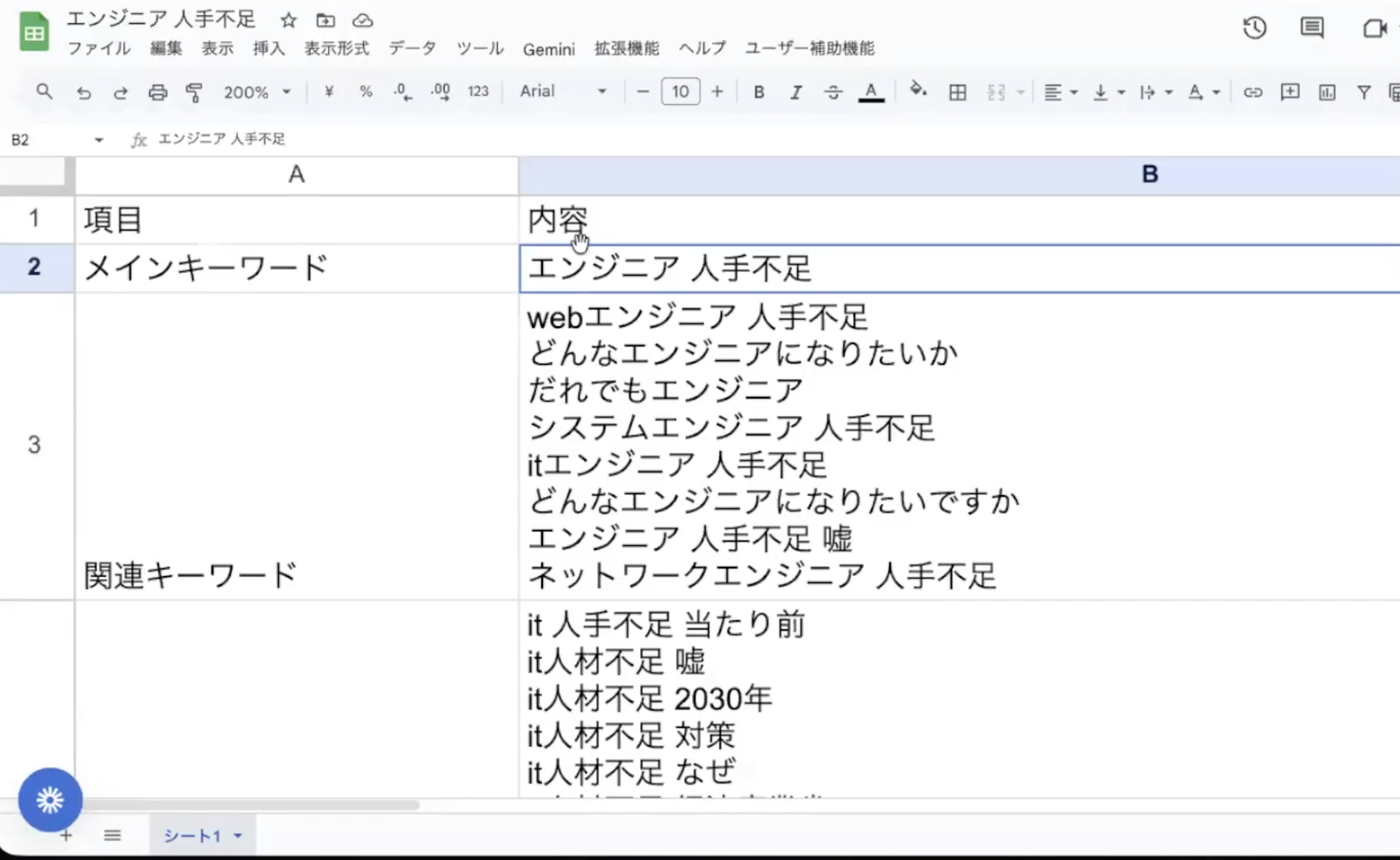1400x860 pixels.
Task: Select cell containing メインキーワード
Action: [x=296, y=268]
